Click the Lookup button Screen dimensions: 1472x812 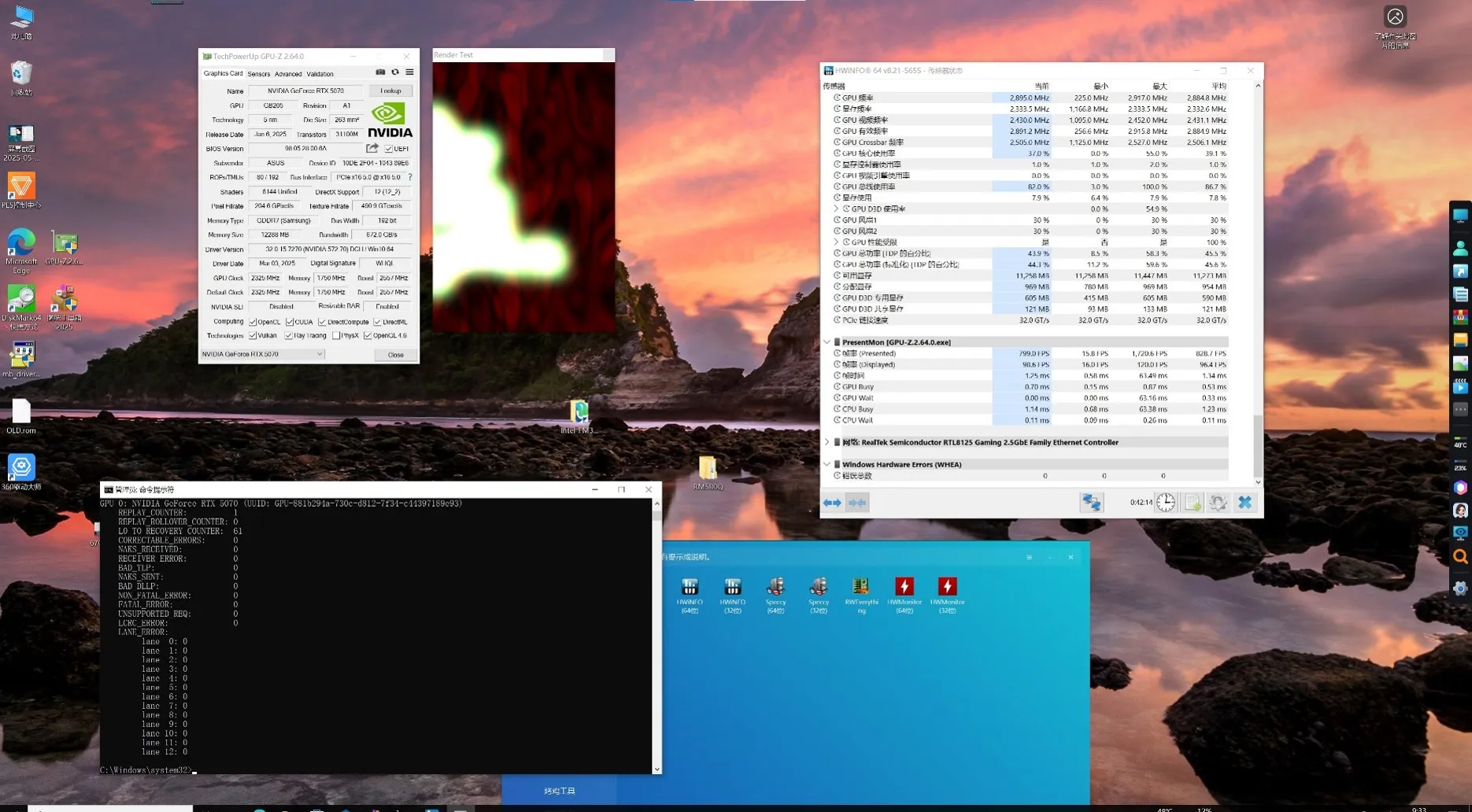(390, 91)
